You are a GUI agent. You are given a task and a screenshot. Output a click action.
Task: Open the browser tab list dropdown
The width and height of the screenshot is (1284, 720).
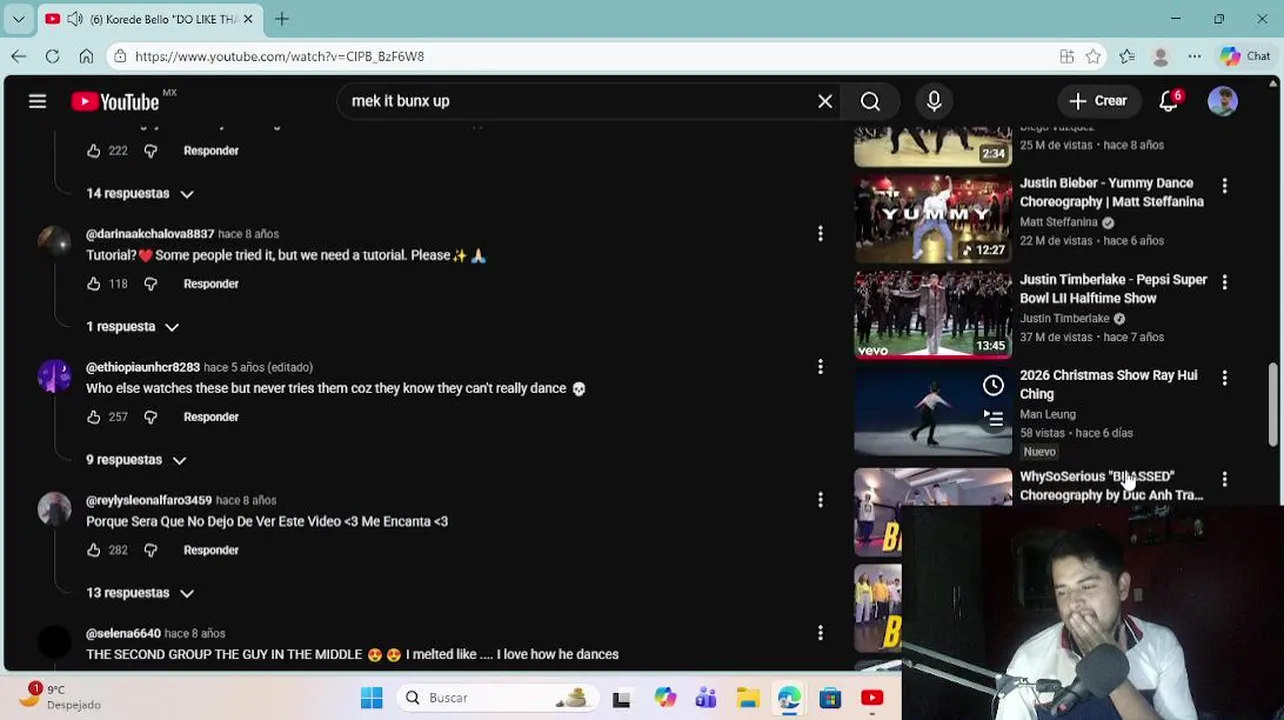pos(18,19)
